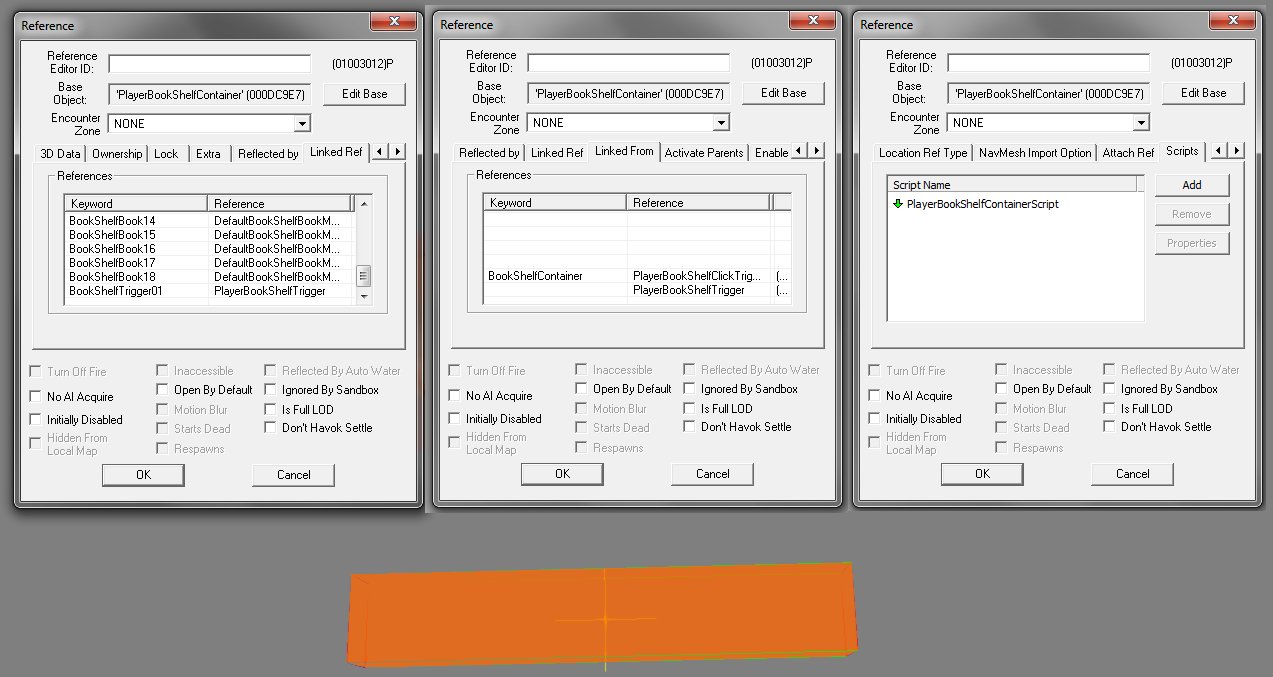This screenshot has width=1273, height=677.
Task: Select PlayerBookShelfContainerScript in script list
Action: (x=982, y=204)
